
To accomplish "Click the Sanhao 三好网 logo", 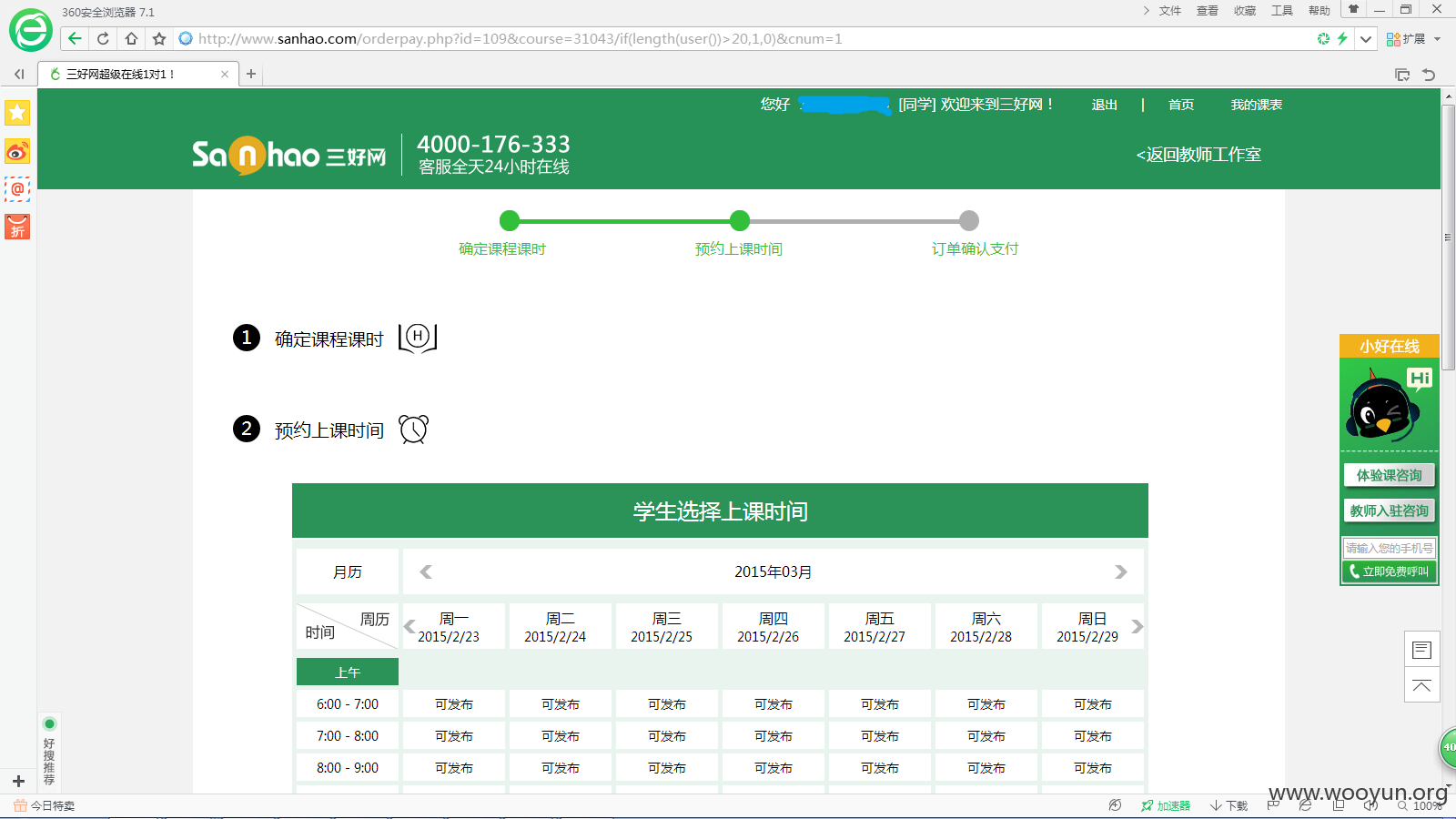I will (288, 155).
